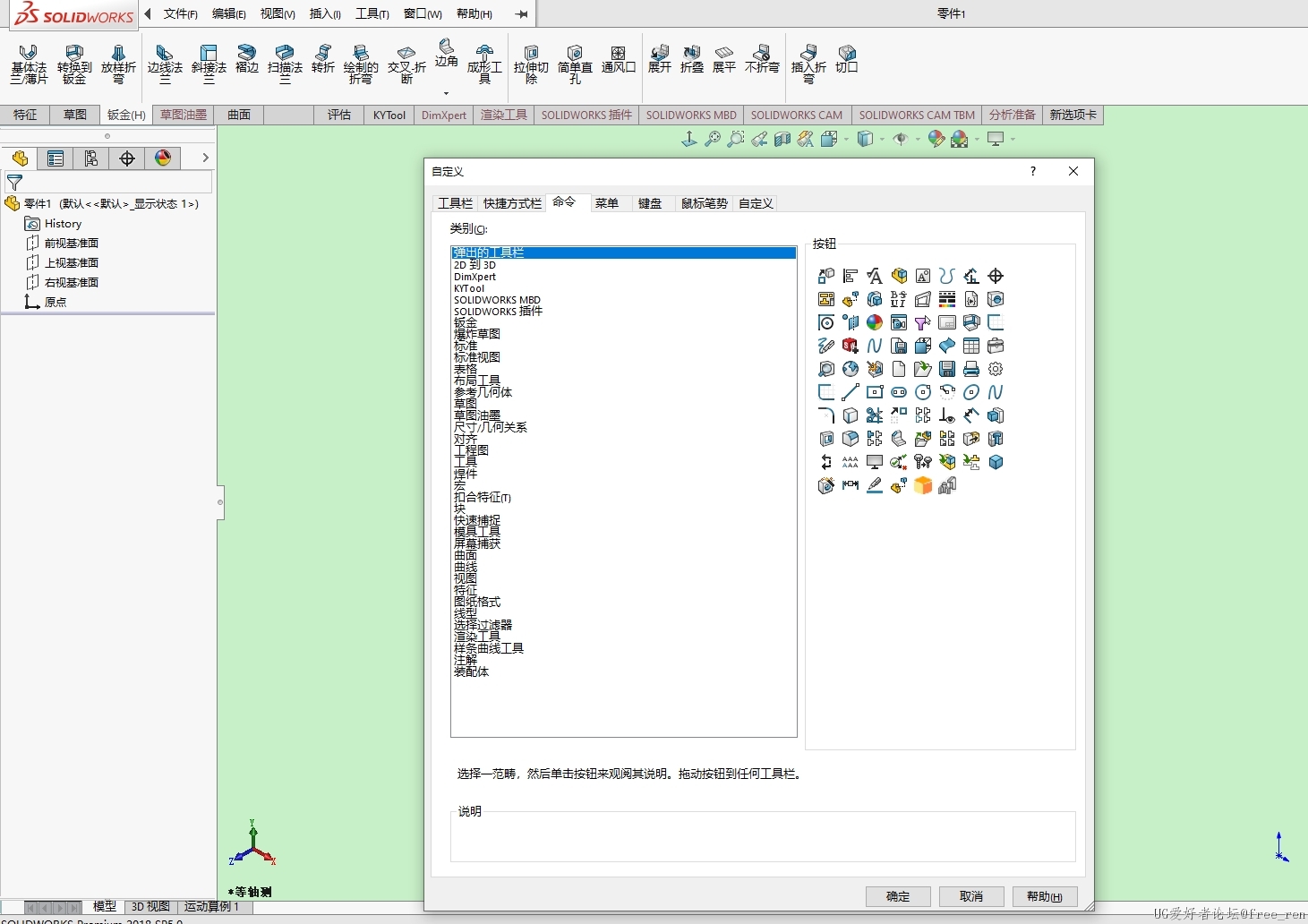
Task: Open the hide/show items dropdown arrow
Action: 919,139
